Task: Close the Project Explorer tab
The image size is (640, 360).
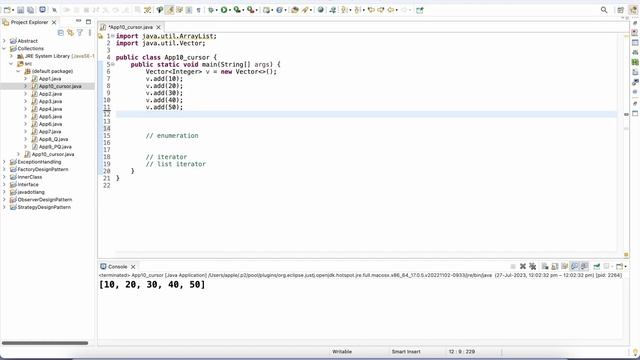Action: 54,22
